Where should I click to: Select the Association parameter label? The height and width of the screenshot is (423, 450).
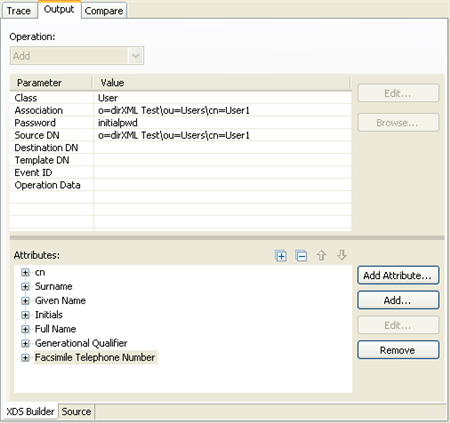click(x=39, y=110)
